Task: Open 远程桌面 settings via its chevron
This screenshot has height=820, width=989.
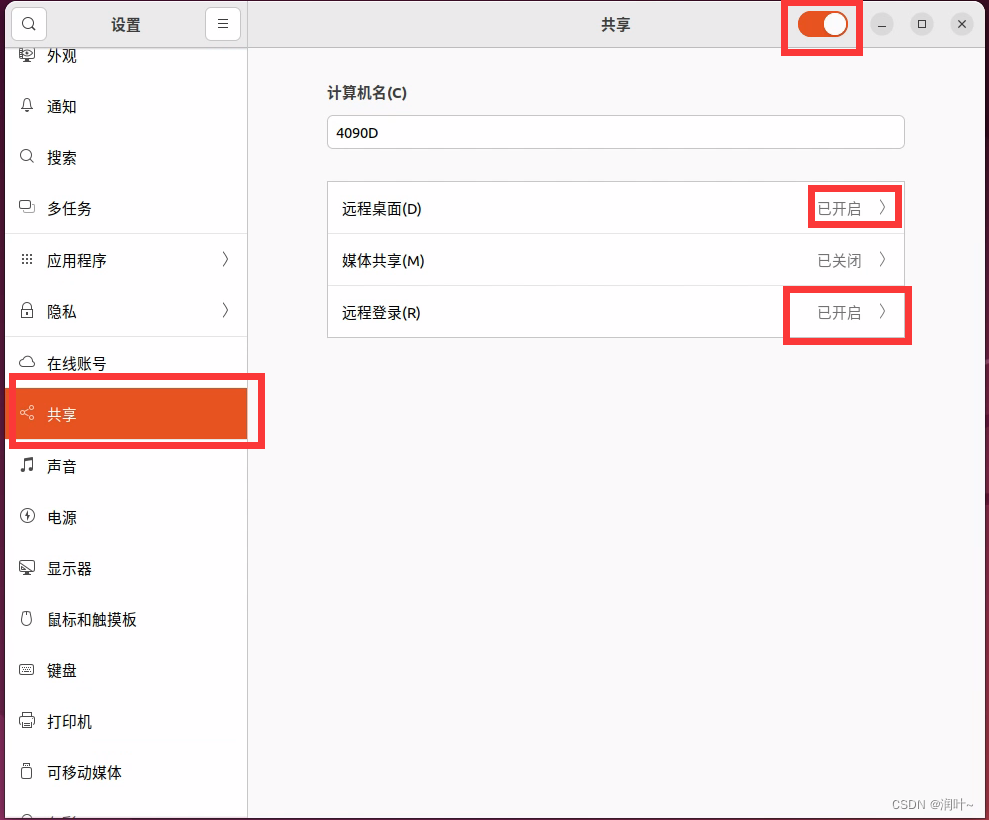Action: point(882,208)
